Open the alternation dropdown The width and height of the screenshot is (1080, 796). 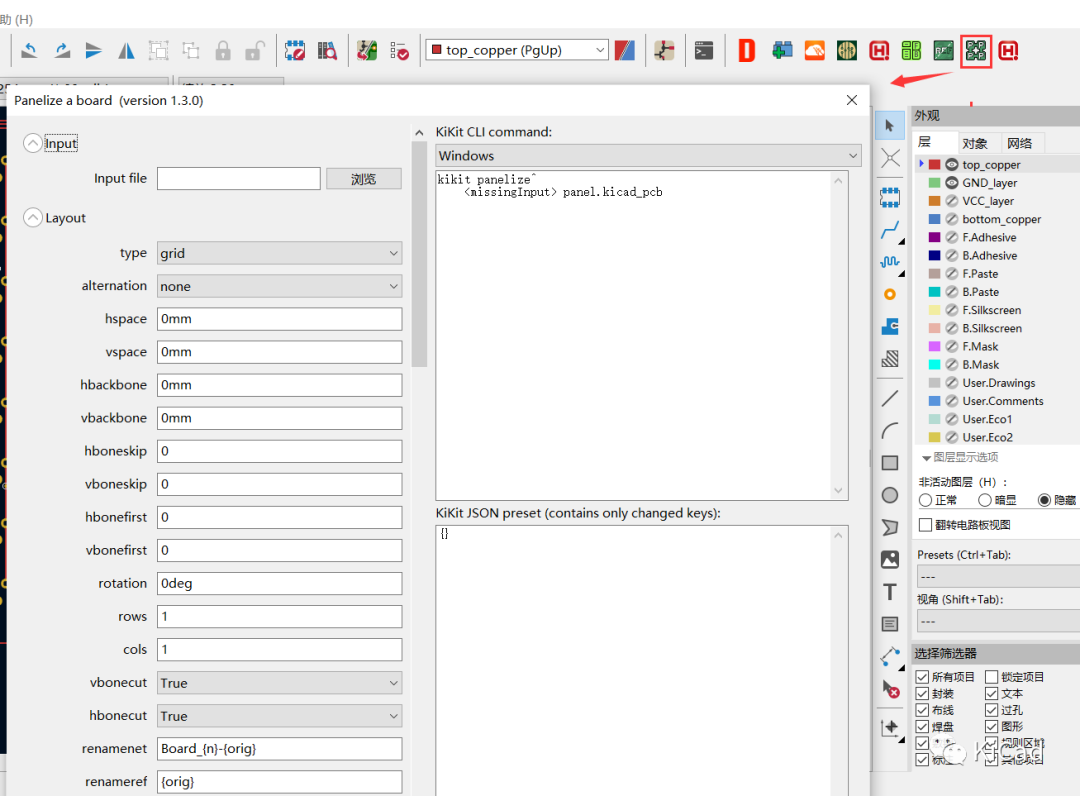click(x=280, y=286)
